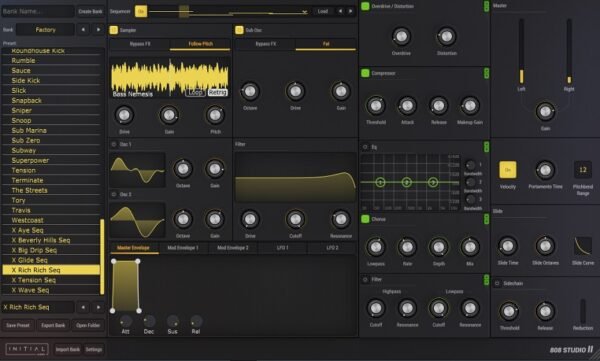Click the Chorus Depth knob
The image size is (600, 361).
pyautogui.click(x=439, y=247)
